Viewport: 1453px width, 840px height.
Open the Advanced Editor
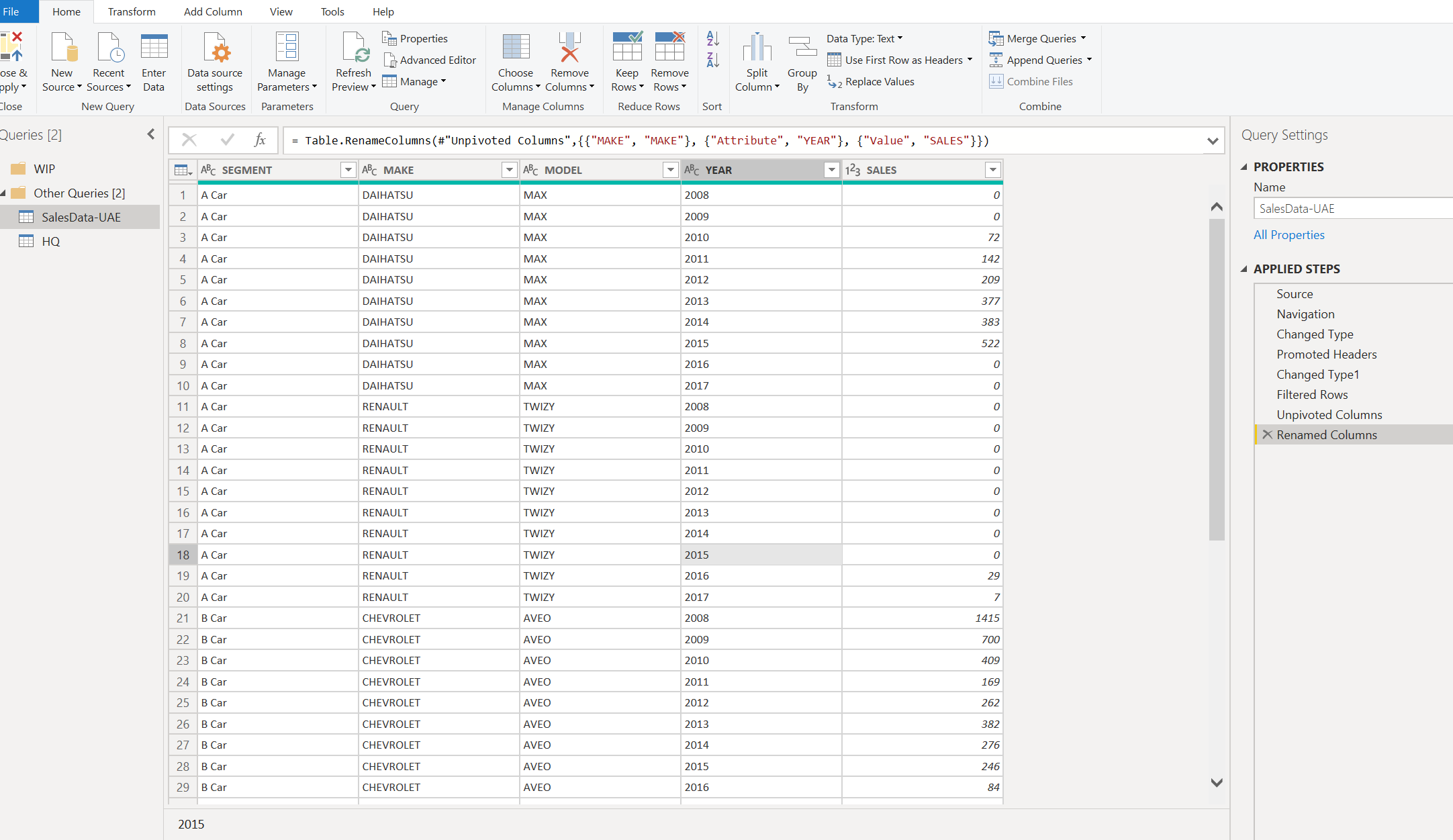click(x=430, y=60)
